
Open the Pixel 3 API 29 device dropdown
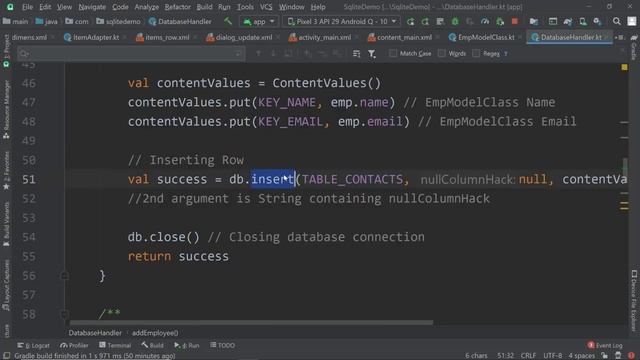tap(341, 21)
